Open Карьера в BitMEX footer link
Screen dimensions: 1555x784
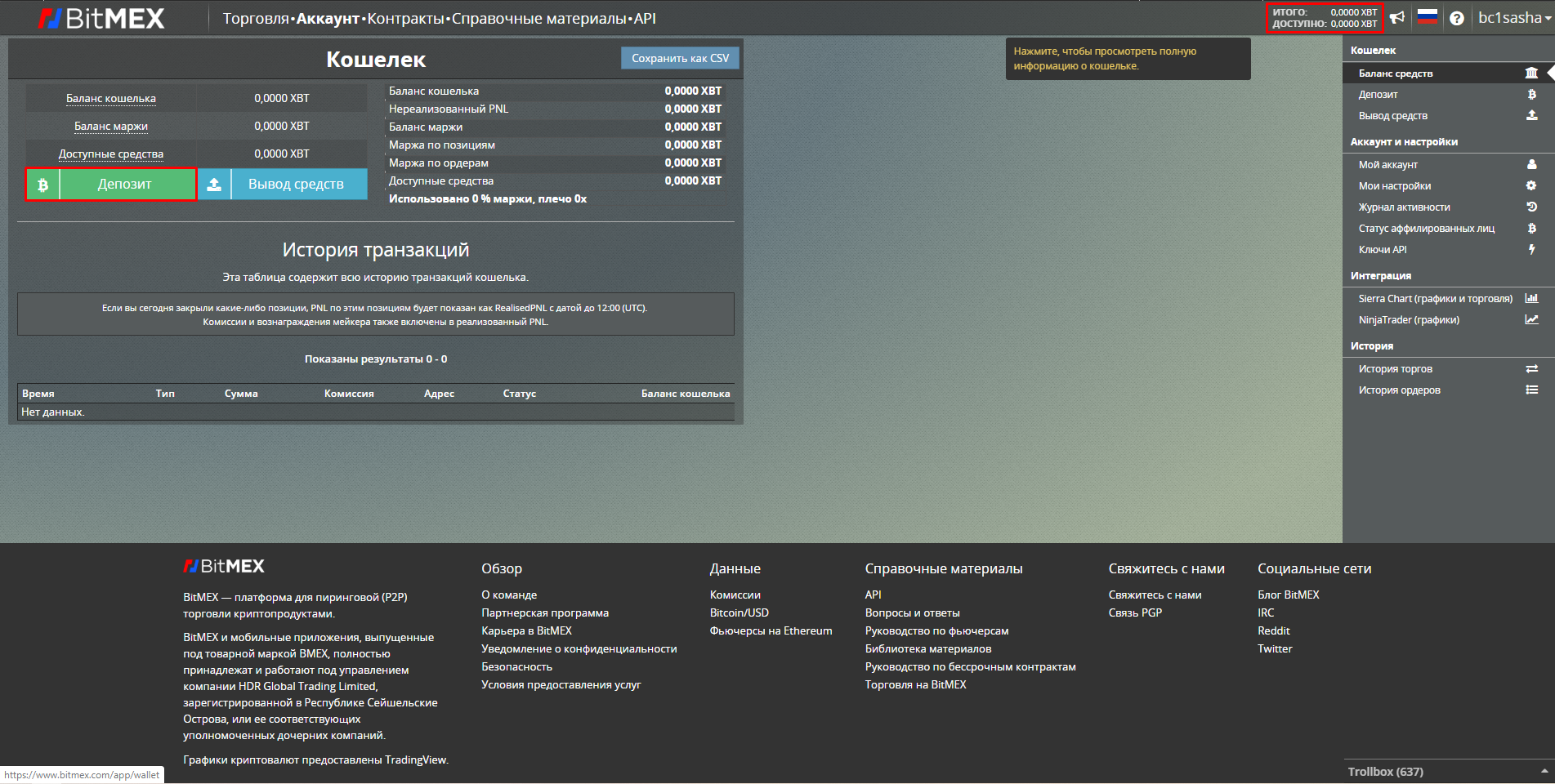(x=526, y=630)
